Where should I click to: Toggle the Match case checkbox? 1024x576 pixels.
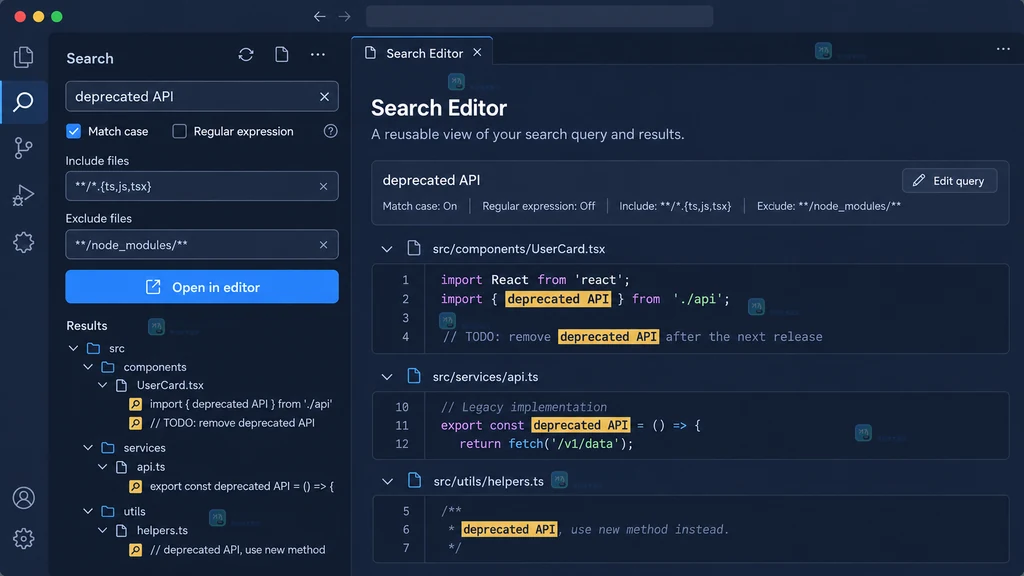[x=73, y=131]
